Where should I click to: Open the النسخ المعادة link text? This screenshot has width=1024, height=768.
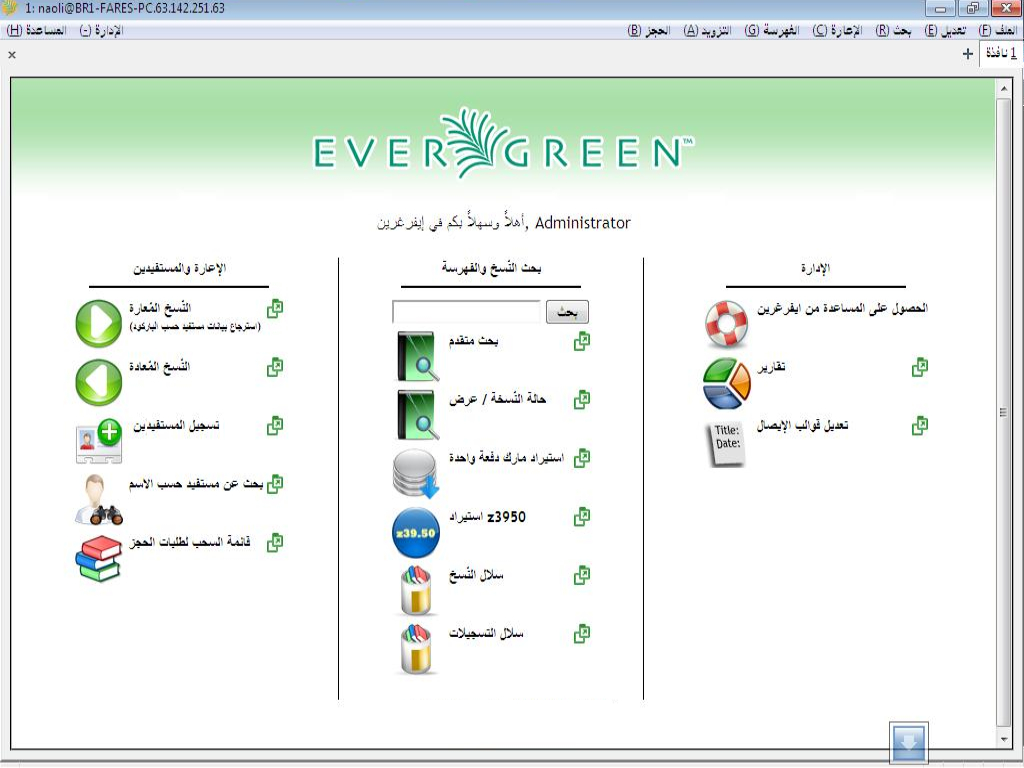[x=159, y=366]
